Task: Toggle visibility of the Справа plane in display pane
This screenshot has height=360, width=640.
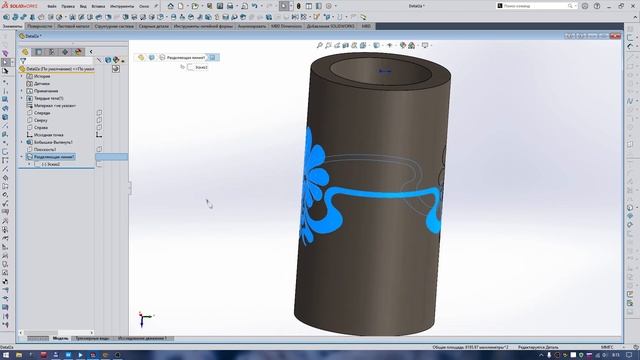Action: click(99, 127)
